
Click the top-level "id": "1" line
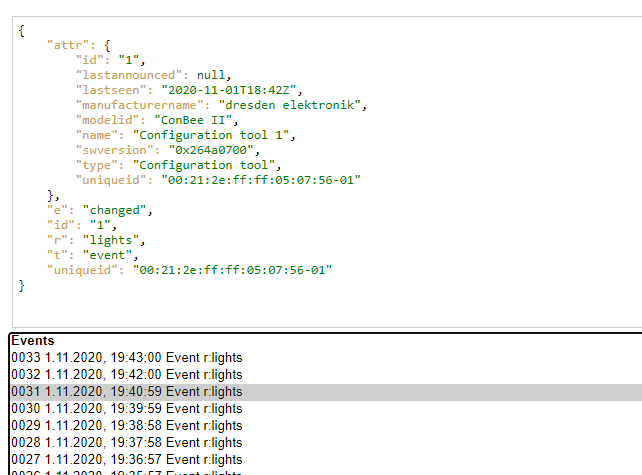82,225
